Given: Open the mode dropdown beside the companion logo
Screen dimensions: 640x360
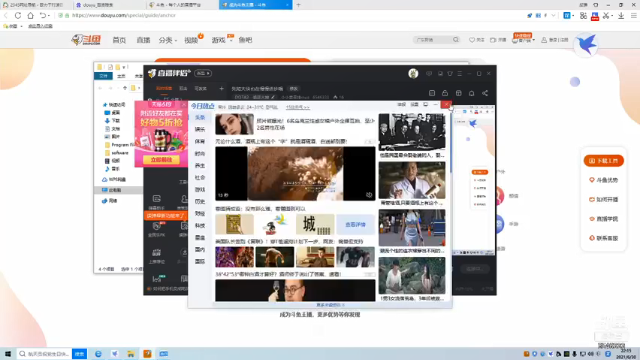Looking at the screenshot, I should point(203,73).
